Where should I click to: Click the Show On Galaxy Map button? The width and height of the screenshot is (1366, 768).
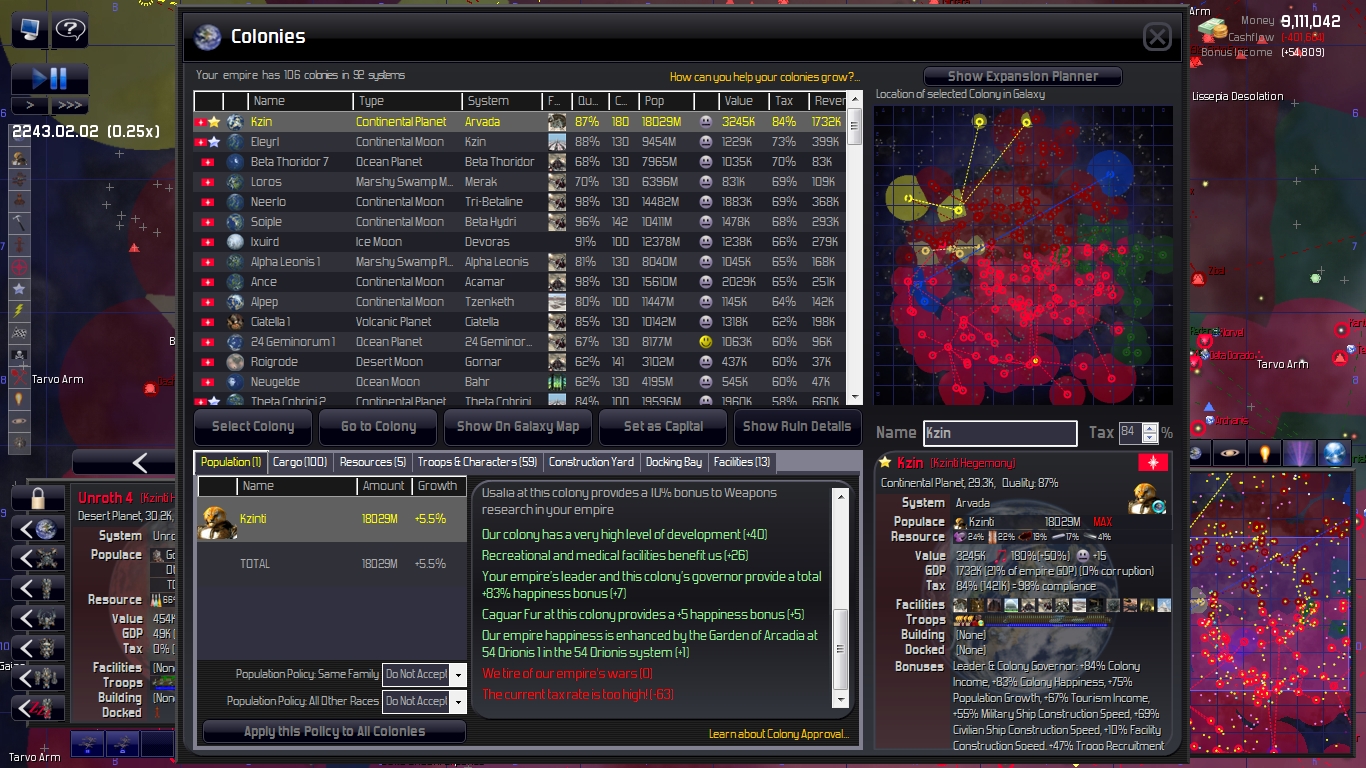(x=518, y=426)
